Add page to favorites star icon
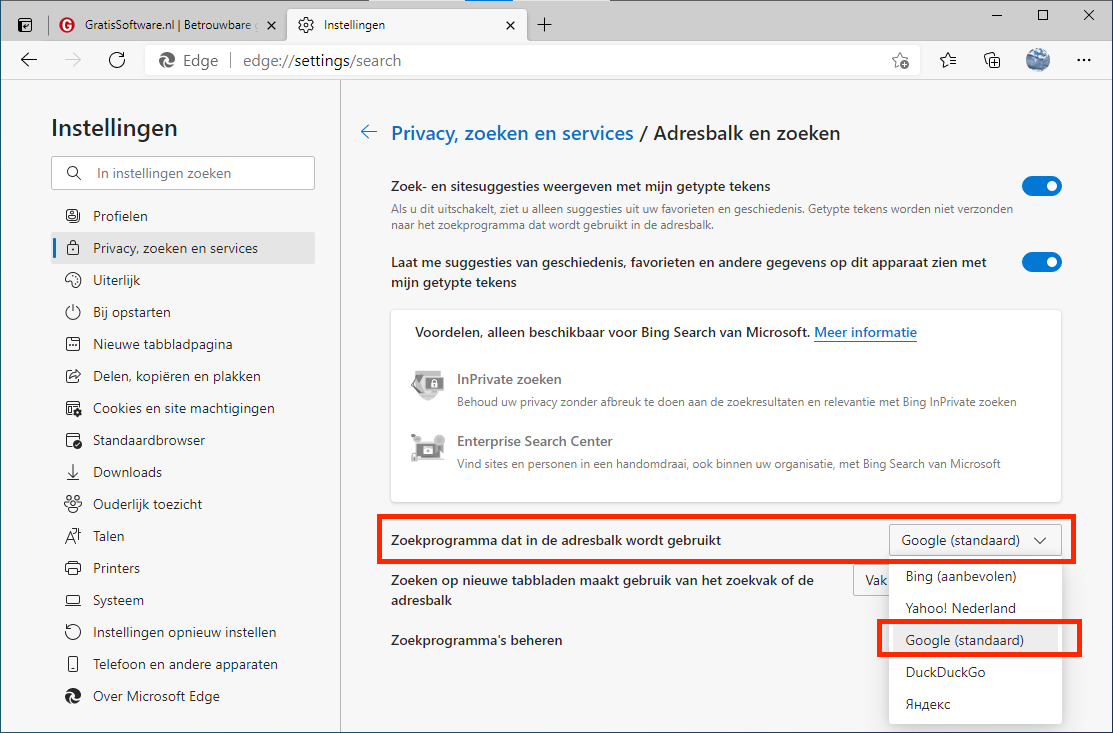Screen dimensions: 1113x733 tap(900, 61)
